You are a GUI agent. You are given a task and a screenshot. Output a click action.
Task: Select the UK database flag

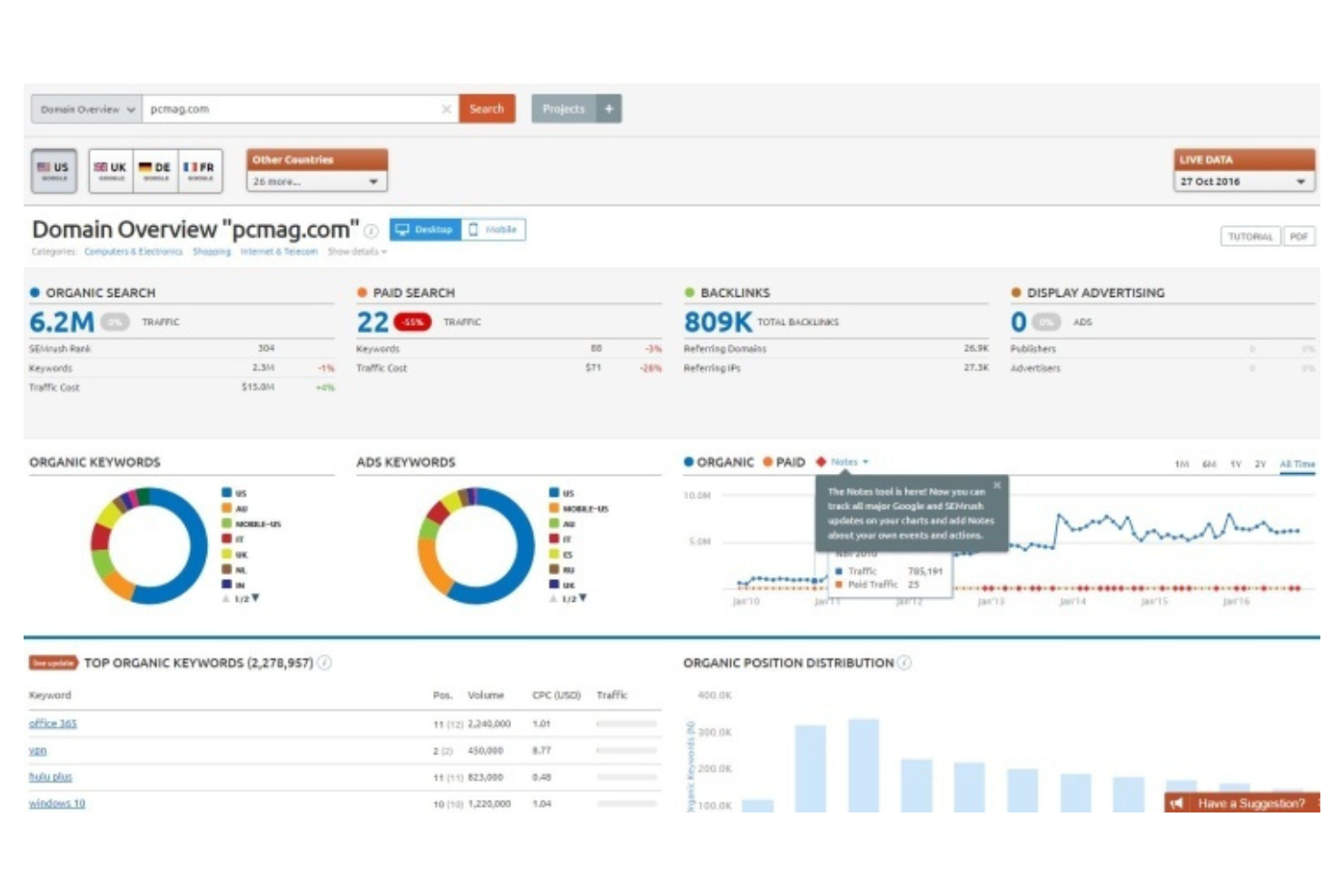[111, 171]
